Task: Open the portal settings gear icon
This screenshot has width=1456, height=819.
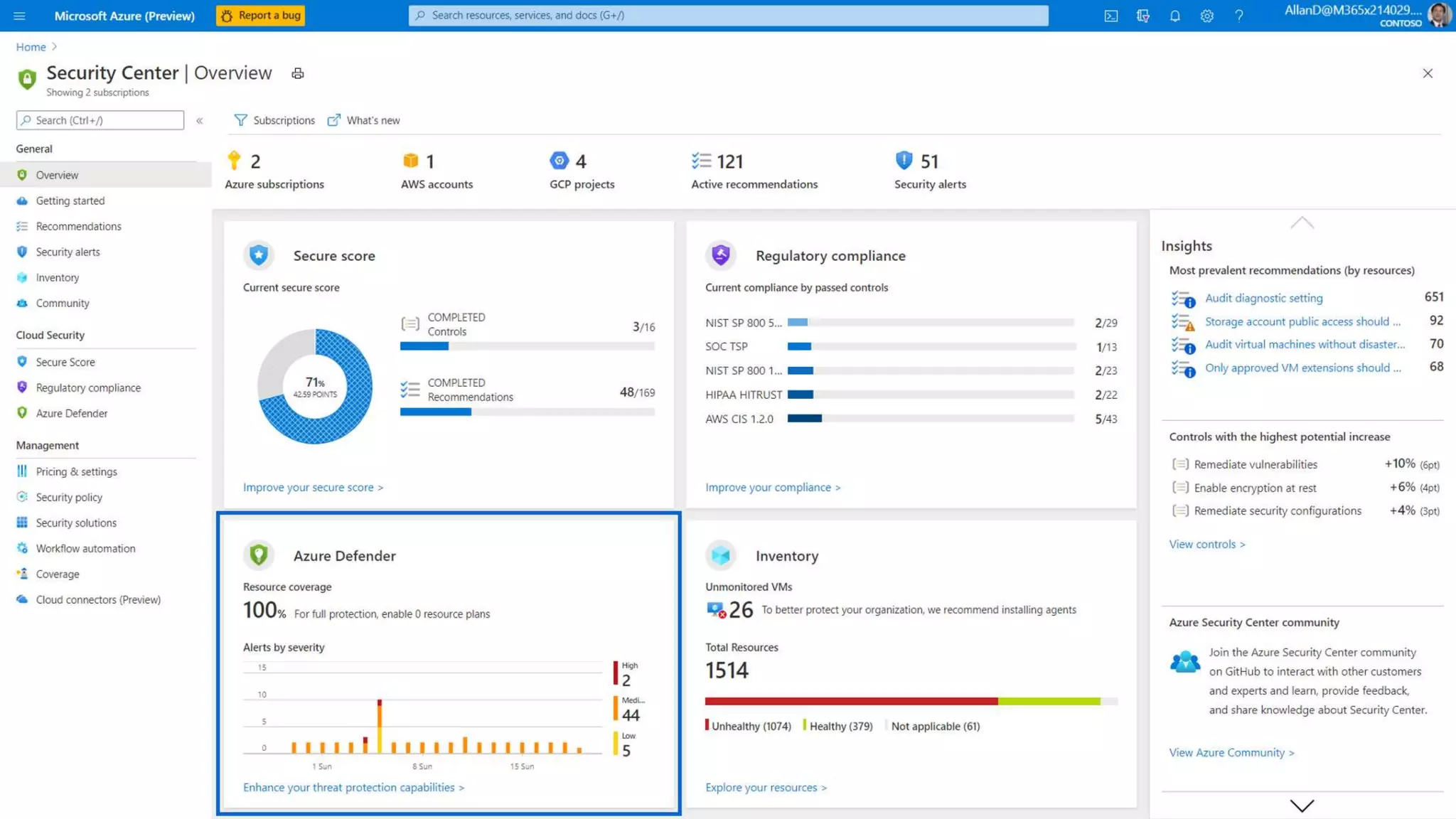Action: click(1206, 16)
